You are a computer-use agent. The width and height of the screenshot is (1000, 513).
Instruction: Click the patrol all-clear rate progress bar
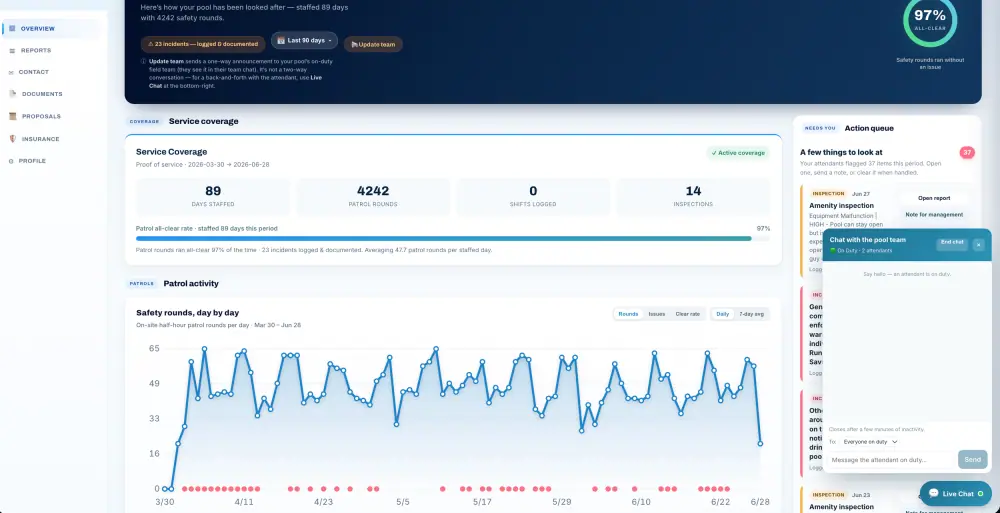pyautogui.click(x=452, y=239)
